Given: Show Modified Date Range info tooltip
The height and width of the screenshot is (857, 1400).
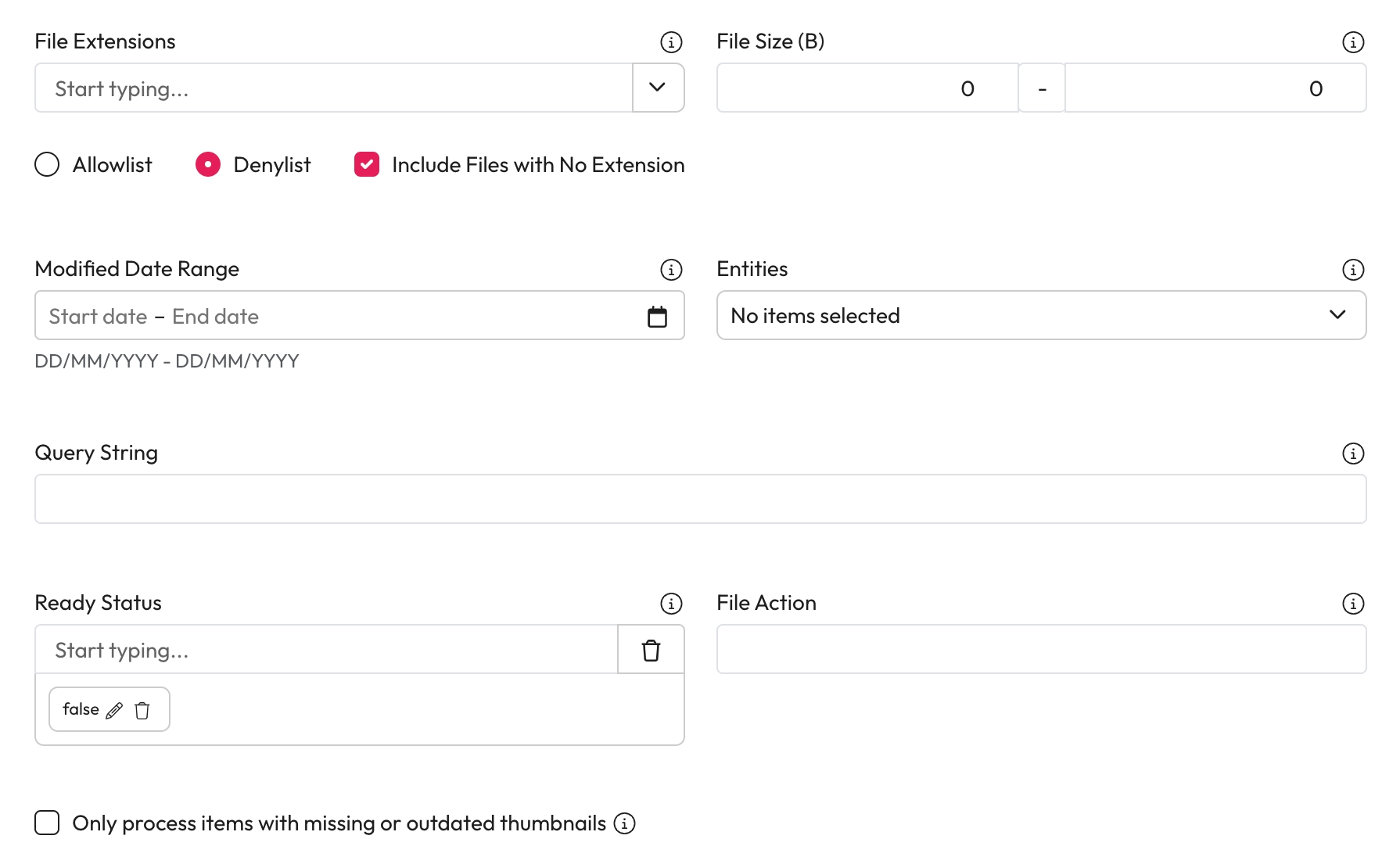Looking at the screenshot, I should (x=671, y=270).
